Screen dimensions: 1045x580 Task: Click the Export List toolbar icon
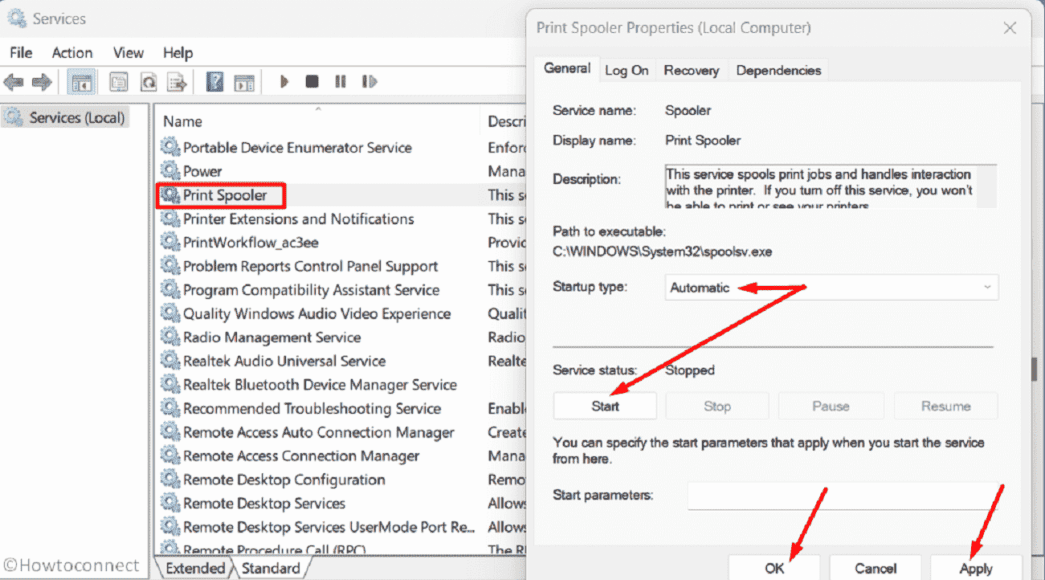(x=177, y=82)
